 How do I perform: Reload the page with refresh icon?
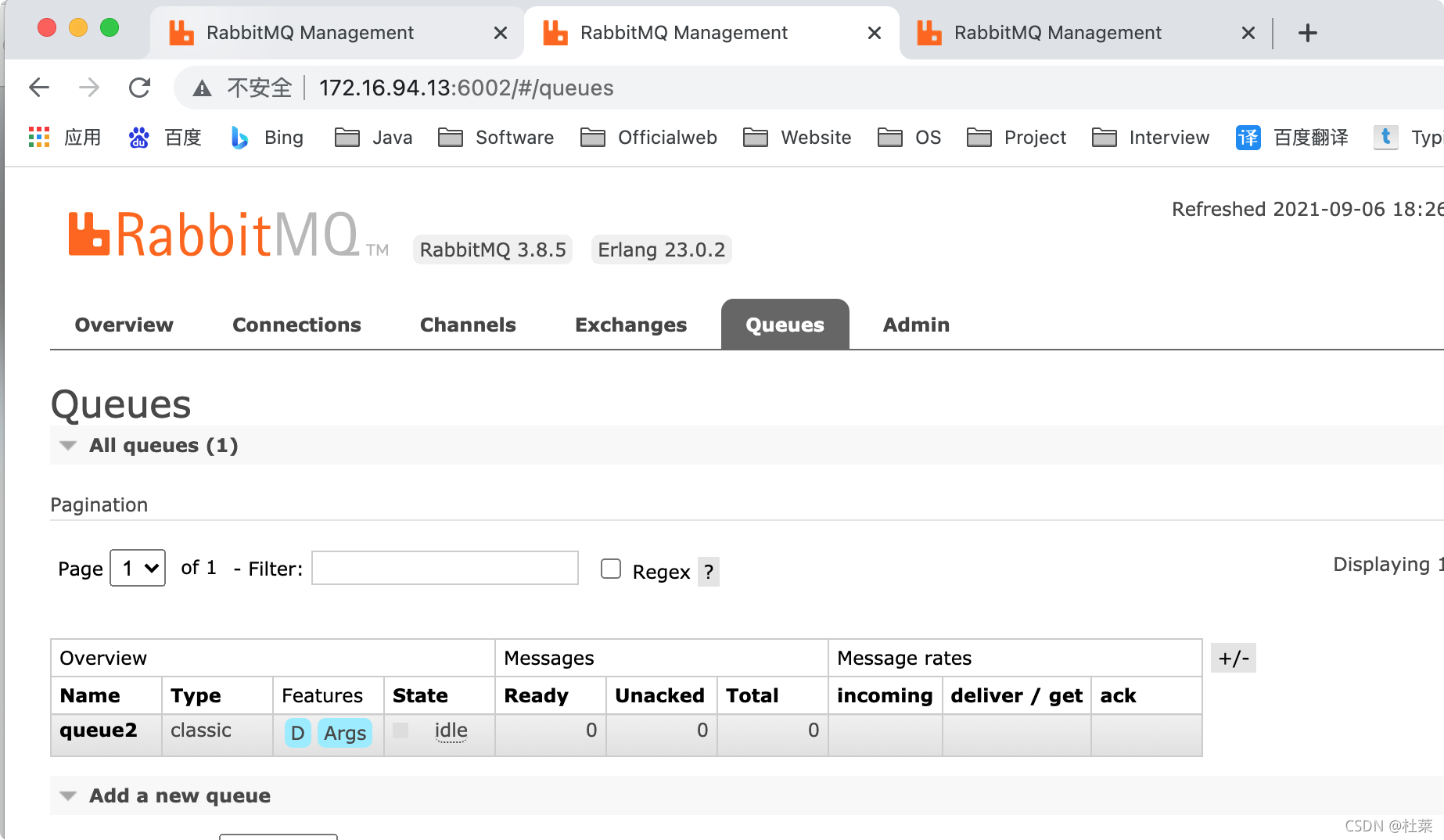point(139,88)
